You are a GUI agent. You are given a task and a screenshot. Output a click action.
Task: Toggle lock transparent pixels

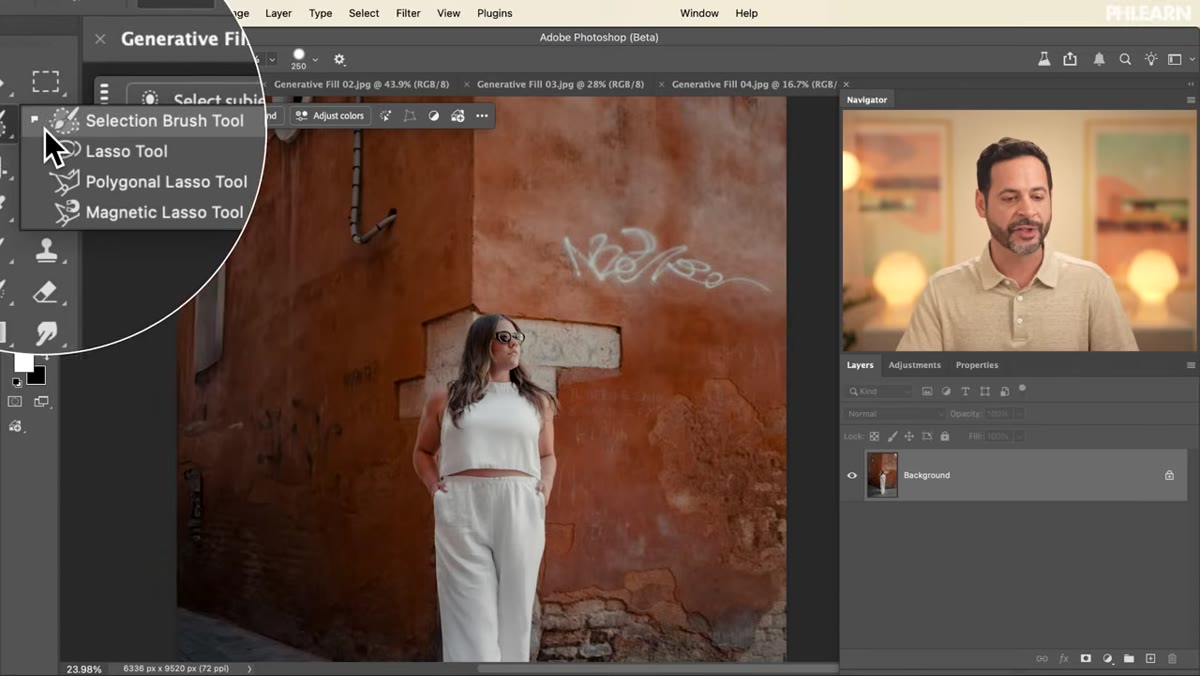pyautogui.click(x=874, y=437)
